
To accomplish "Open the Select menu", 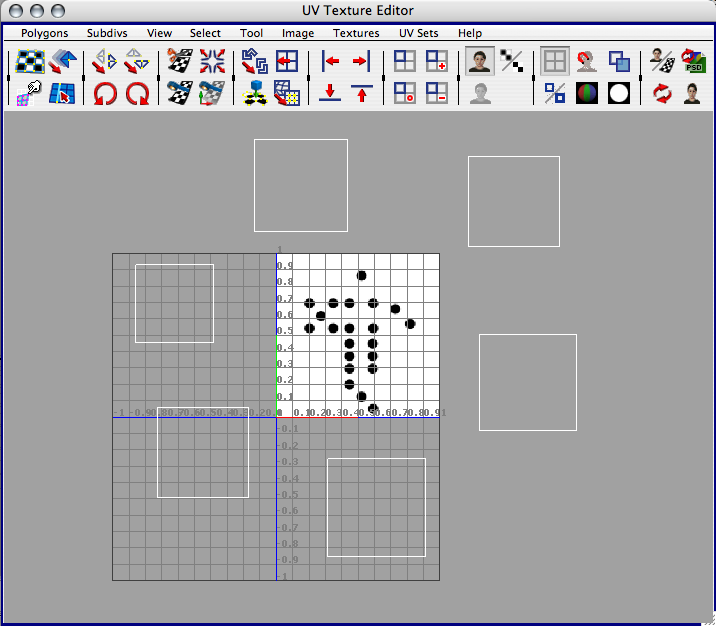I will pos(205,33).
